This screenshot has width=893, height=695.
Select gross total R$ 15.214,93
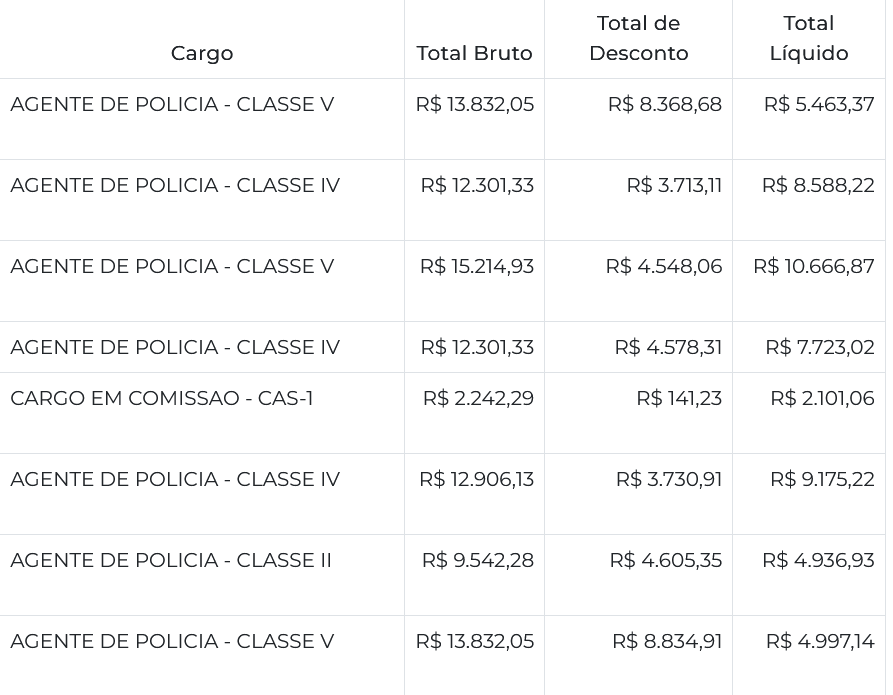point(477,266)
